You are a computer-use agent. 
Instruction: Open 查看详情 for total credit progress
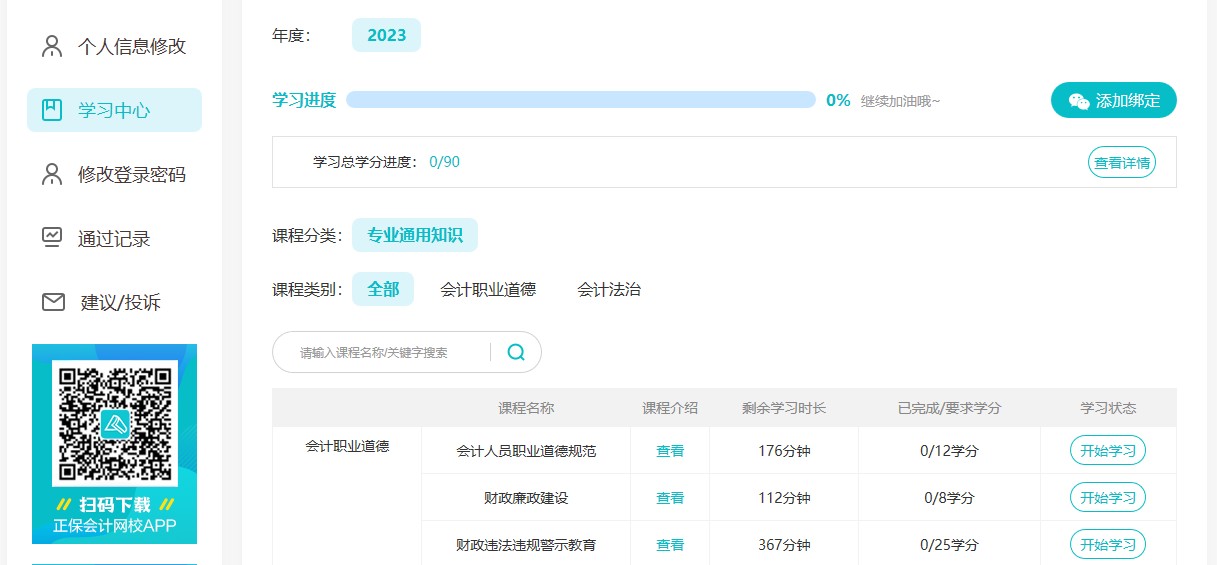point(1121,162)
